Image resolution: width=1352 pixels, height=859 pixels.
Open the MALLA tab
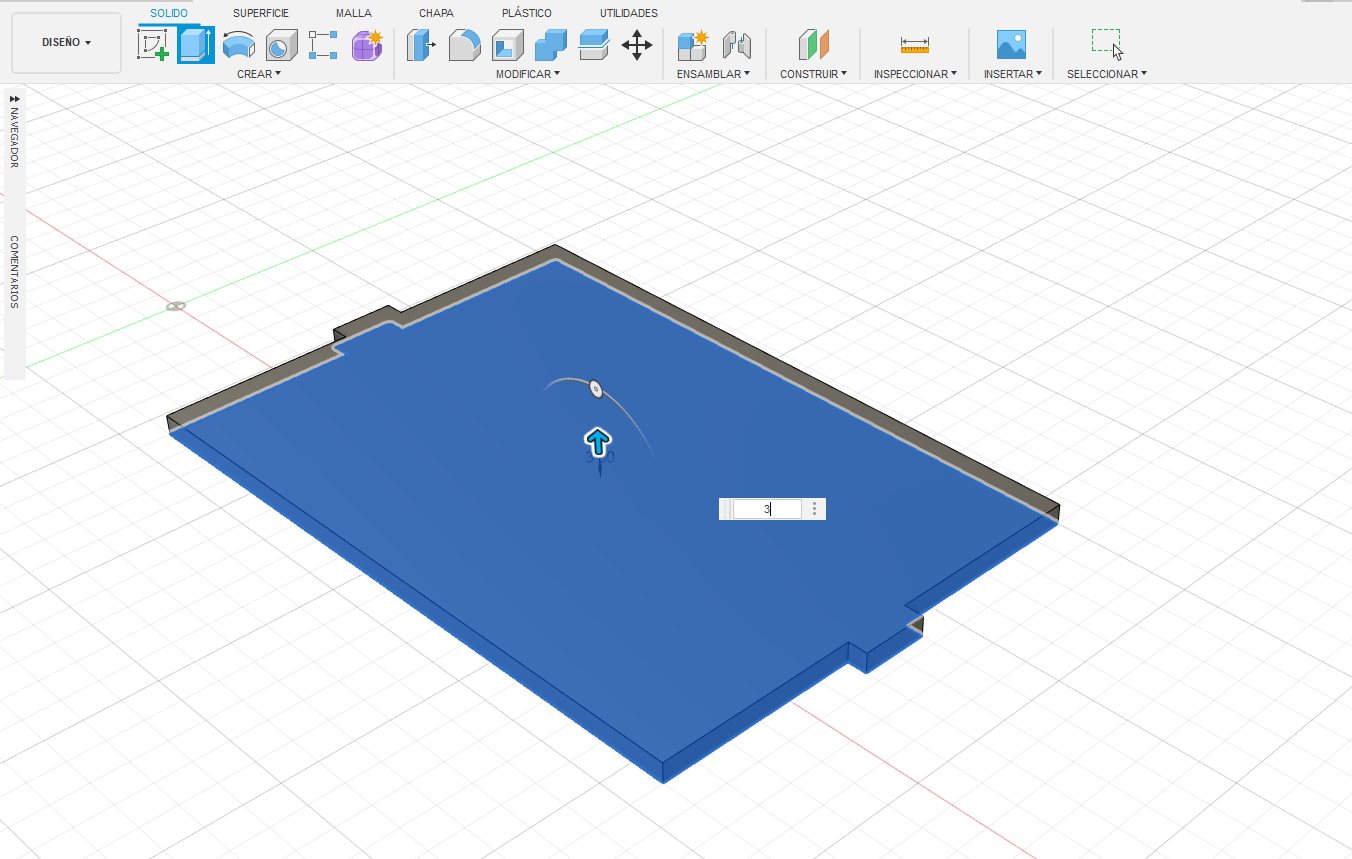(x=354, y=13)
